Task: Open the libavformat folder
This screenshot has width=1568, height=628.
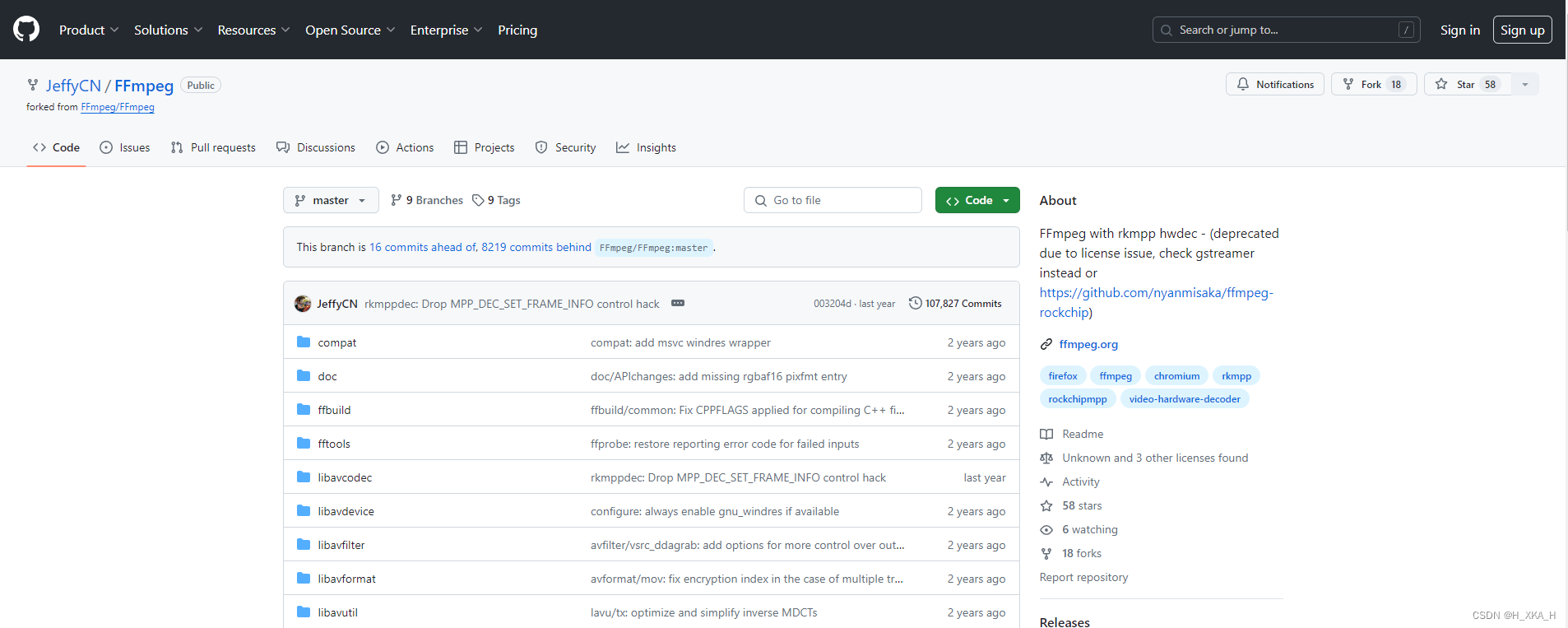Action: coord(347,579)
